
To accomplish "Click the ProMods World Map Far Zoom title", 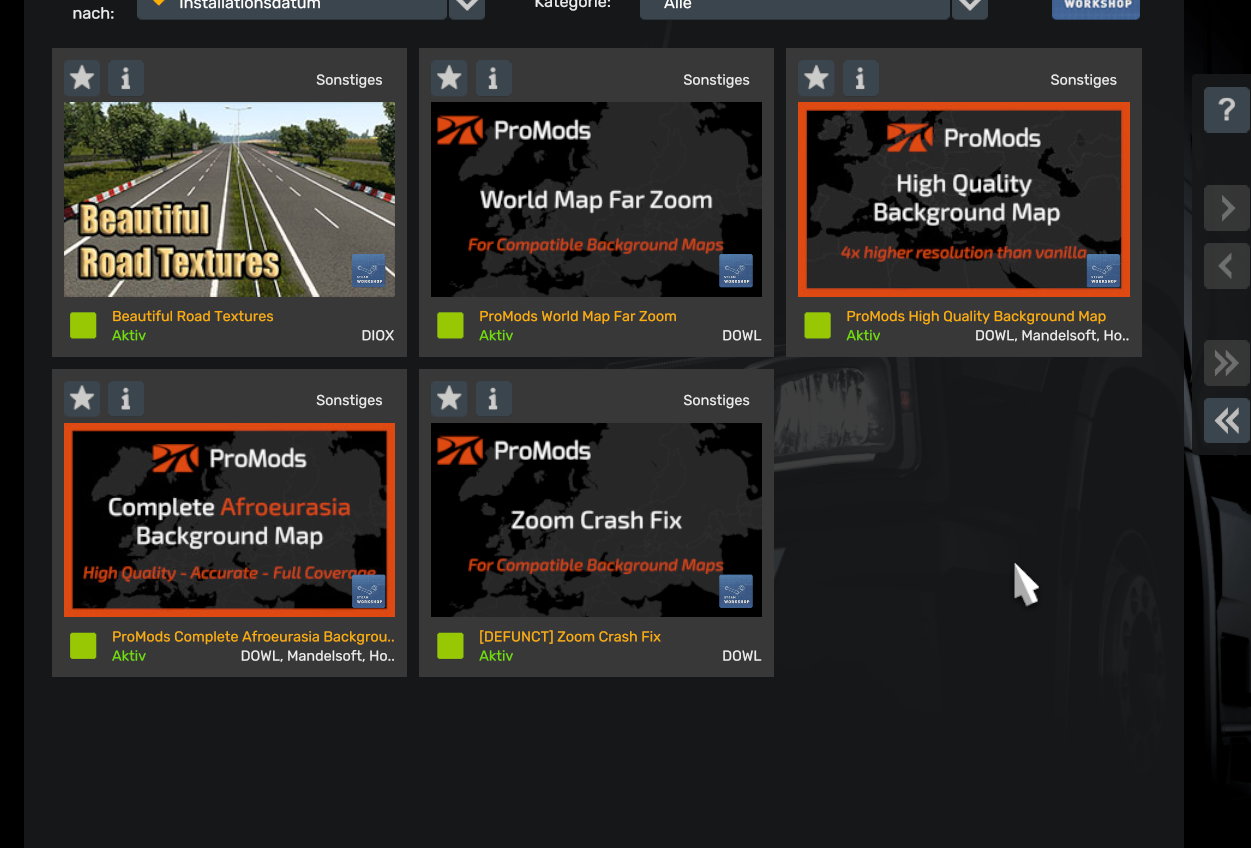I will point(578,316).
